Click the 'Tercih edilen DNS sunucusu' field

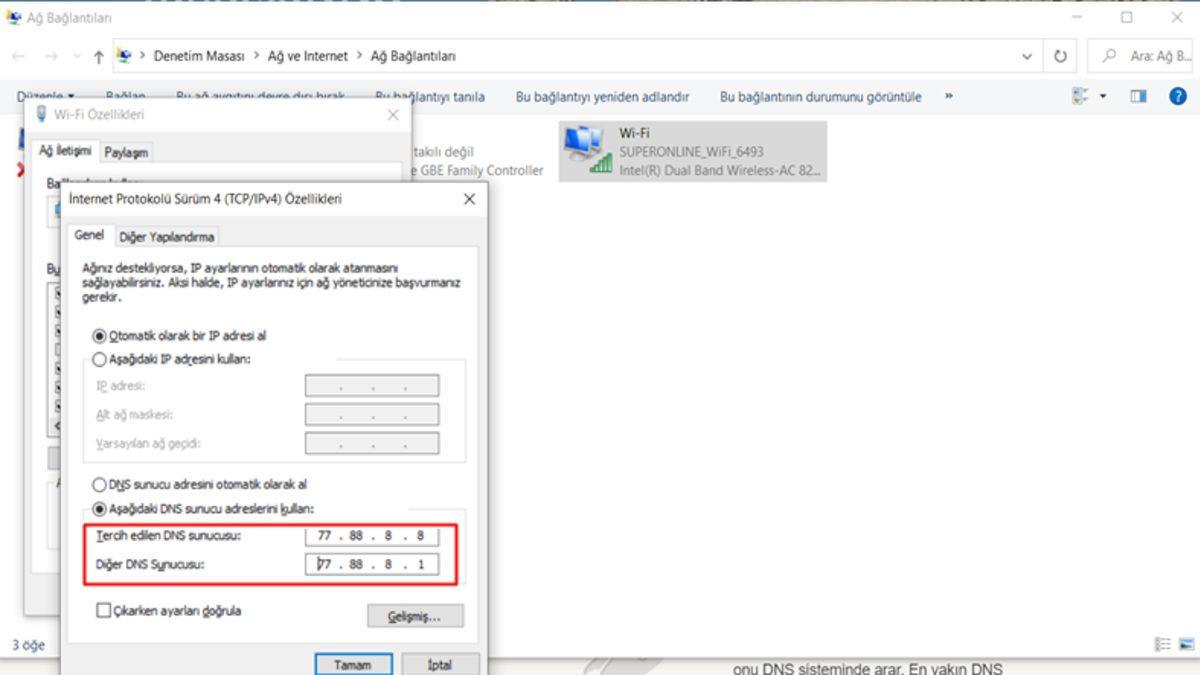pyautogui.click(x=371, y=537)
